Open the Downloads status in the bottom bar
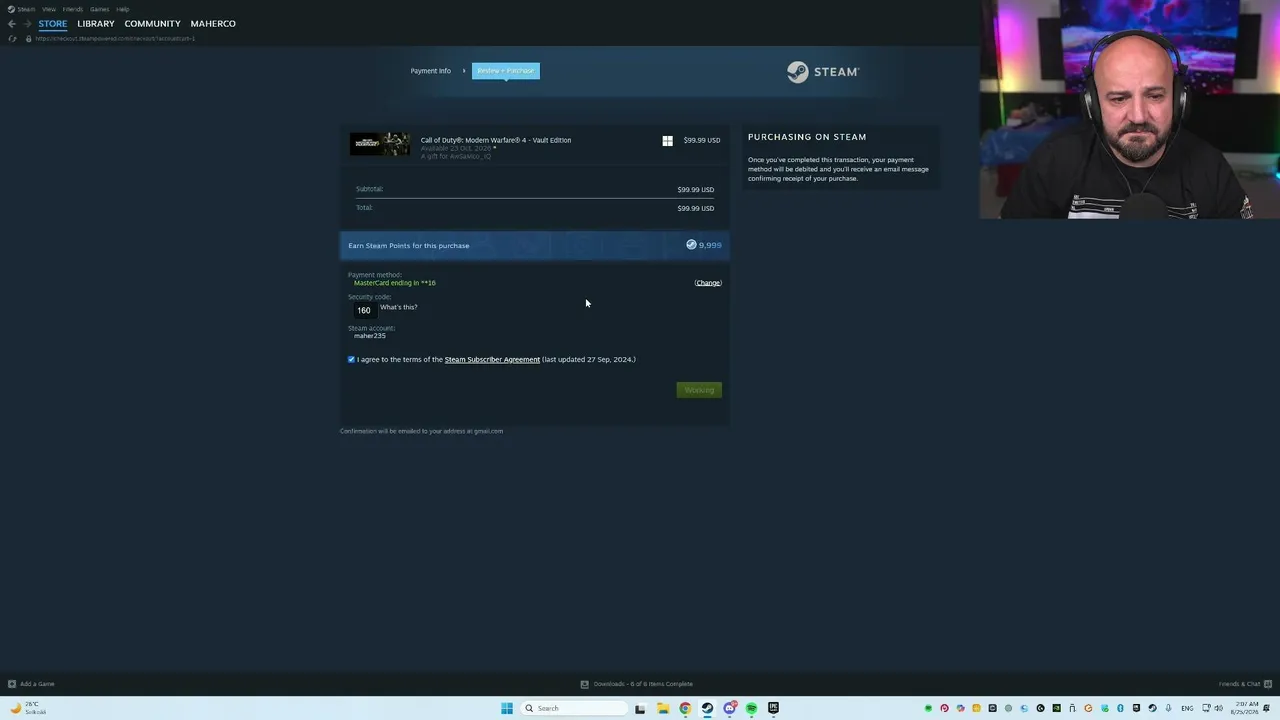 (x=637, y=684)
